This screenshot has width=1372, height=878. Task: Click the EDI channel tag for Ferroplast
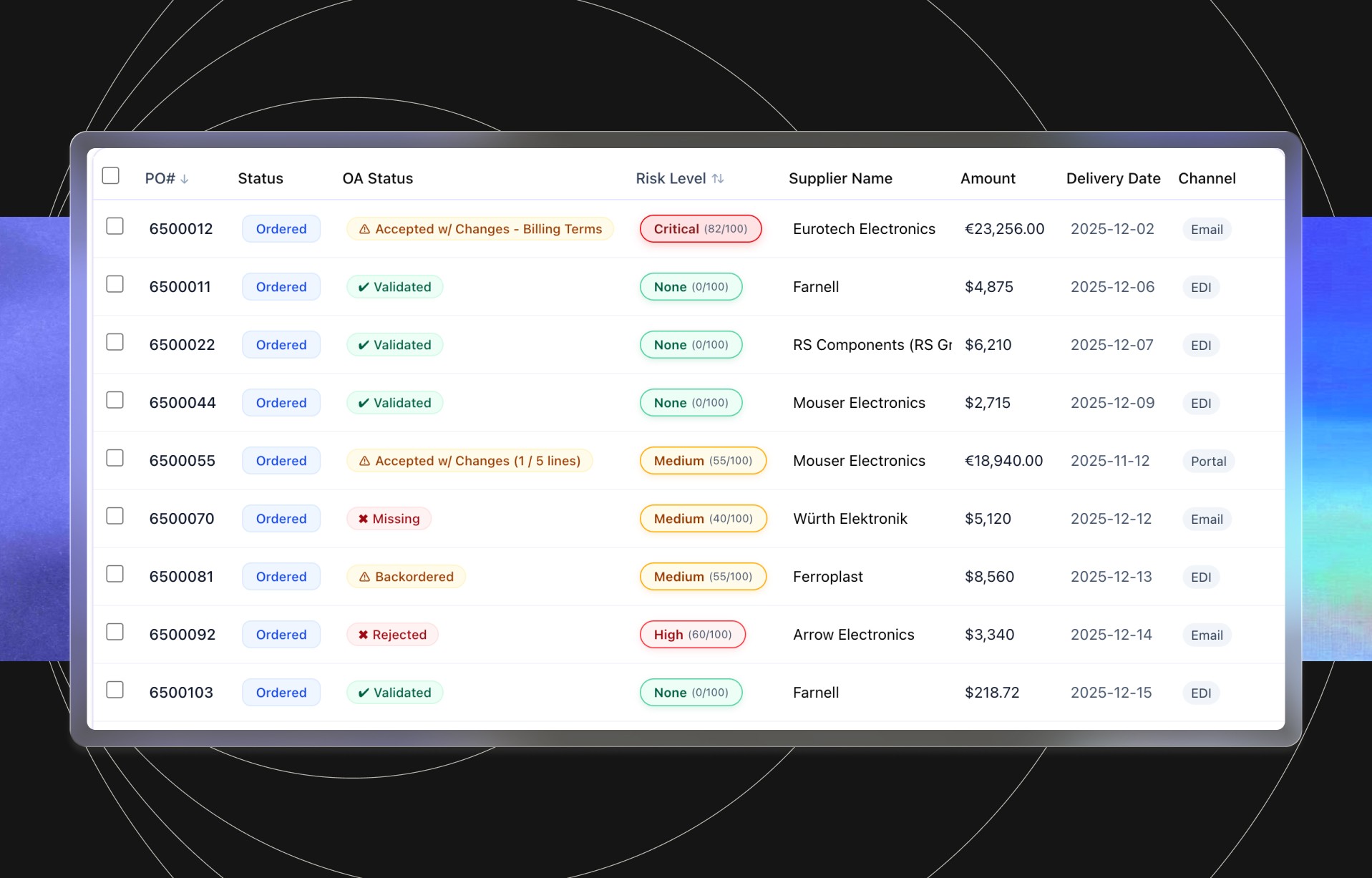[1201, 577]
